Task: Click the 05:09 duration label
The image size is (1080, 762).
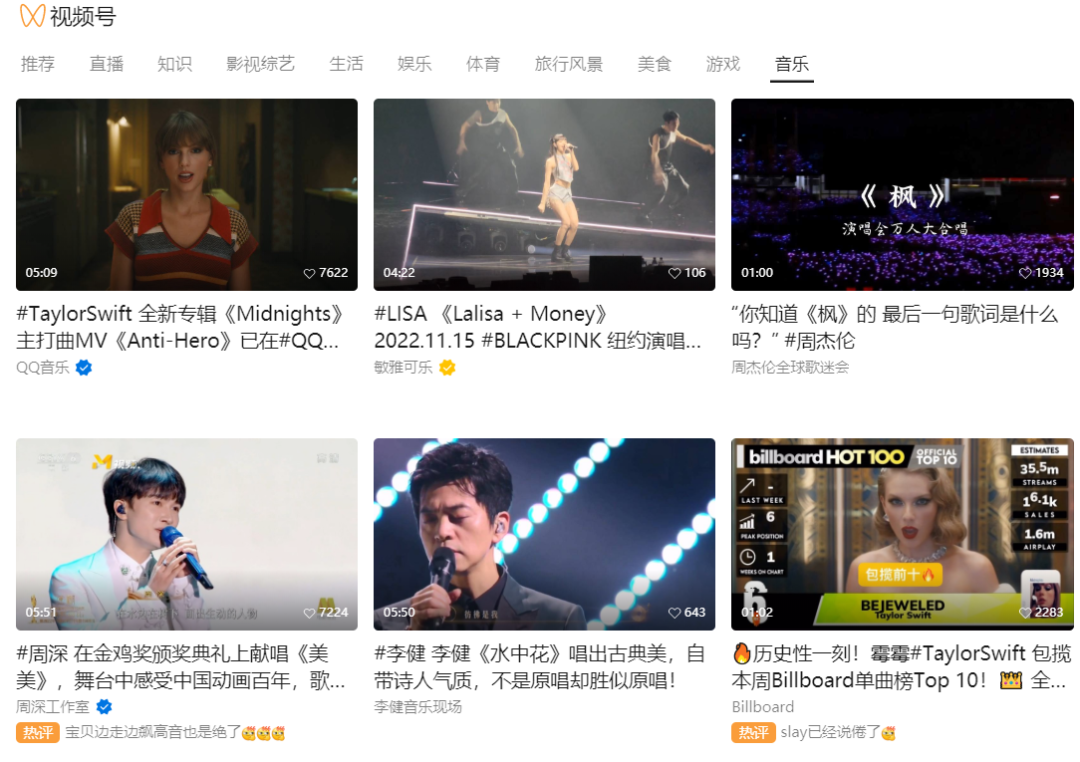Action: tap(41, 273)
